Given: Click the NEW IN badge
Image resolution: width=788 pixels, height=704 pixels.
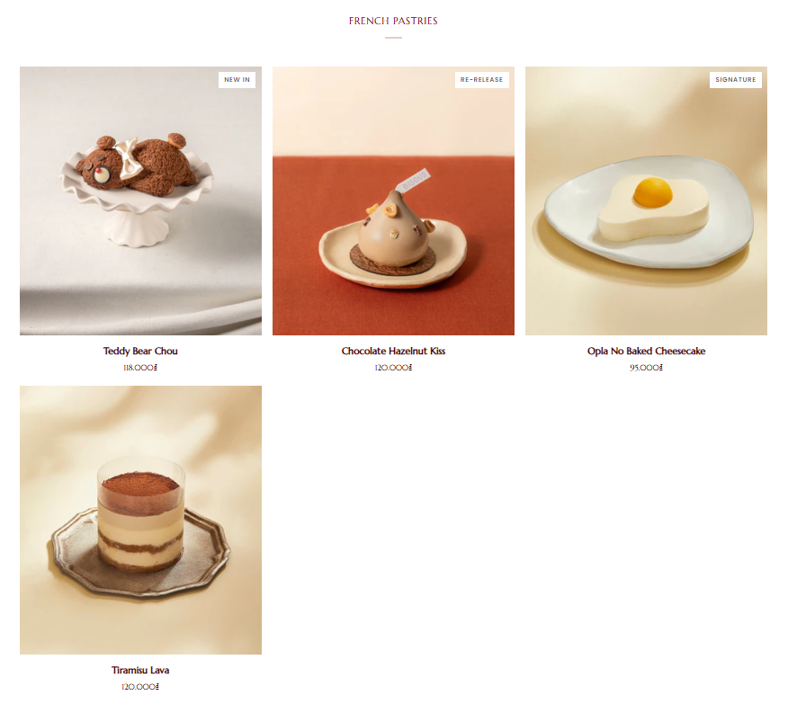Looking at the screenshot, I should tap(237, 79).
